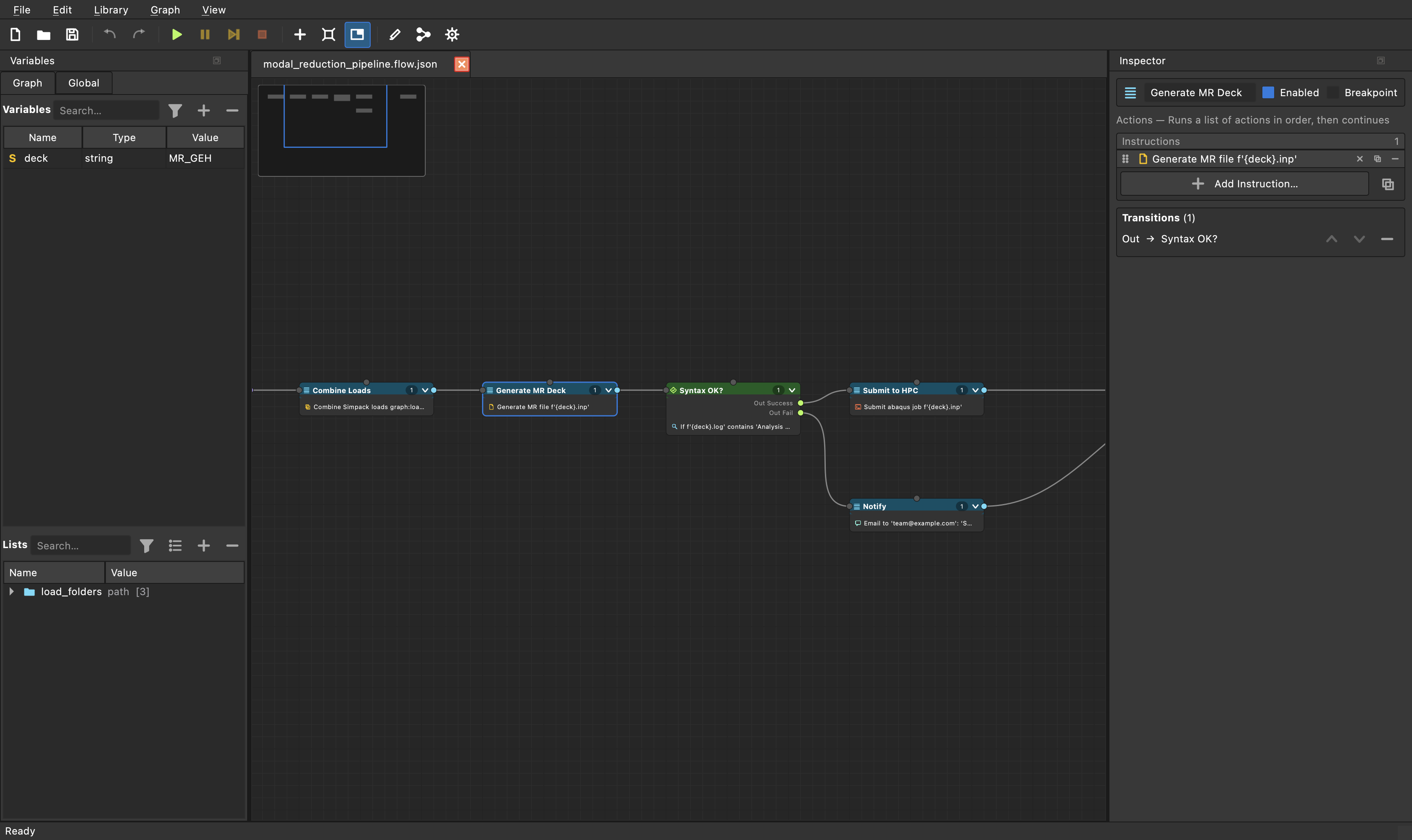Delete the Out to Syntax OK? transition
The image size is (1412, 840).
point(1387,239)
